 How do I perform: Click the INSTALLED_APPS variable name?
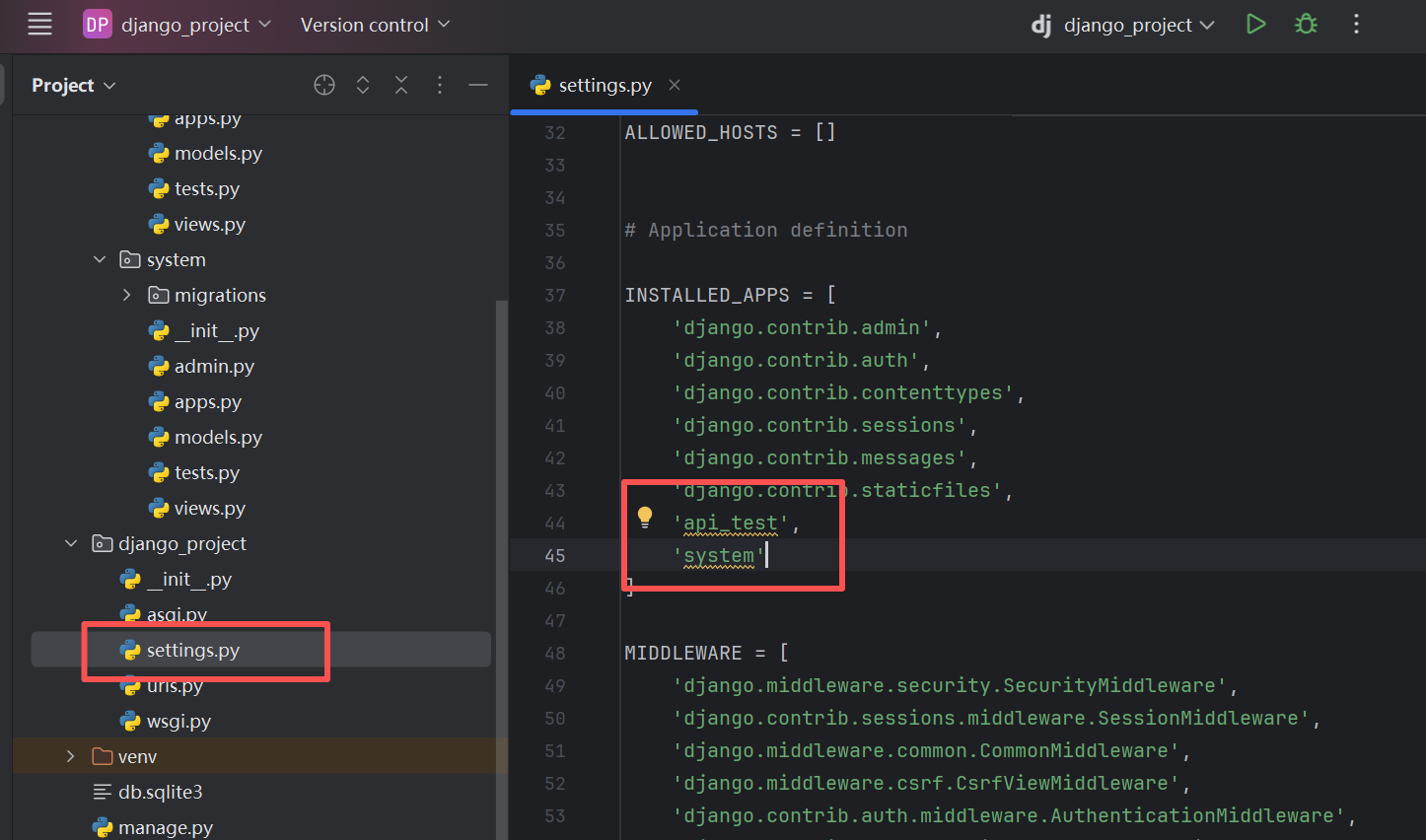click(x=707, y=295)
